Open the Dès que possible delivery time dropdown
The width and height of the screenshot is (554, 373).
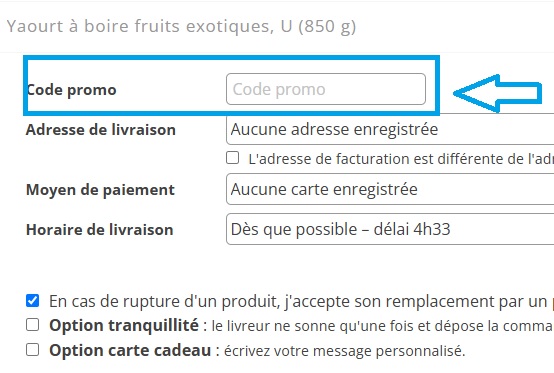[x=390, y=229]
